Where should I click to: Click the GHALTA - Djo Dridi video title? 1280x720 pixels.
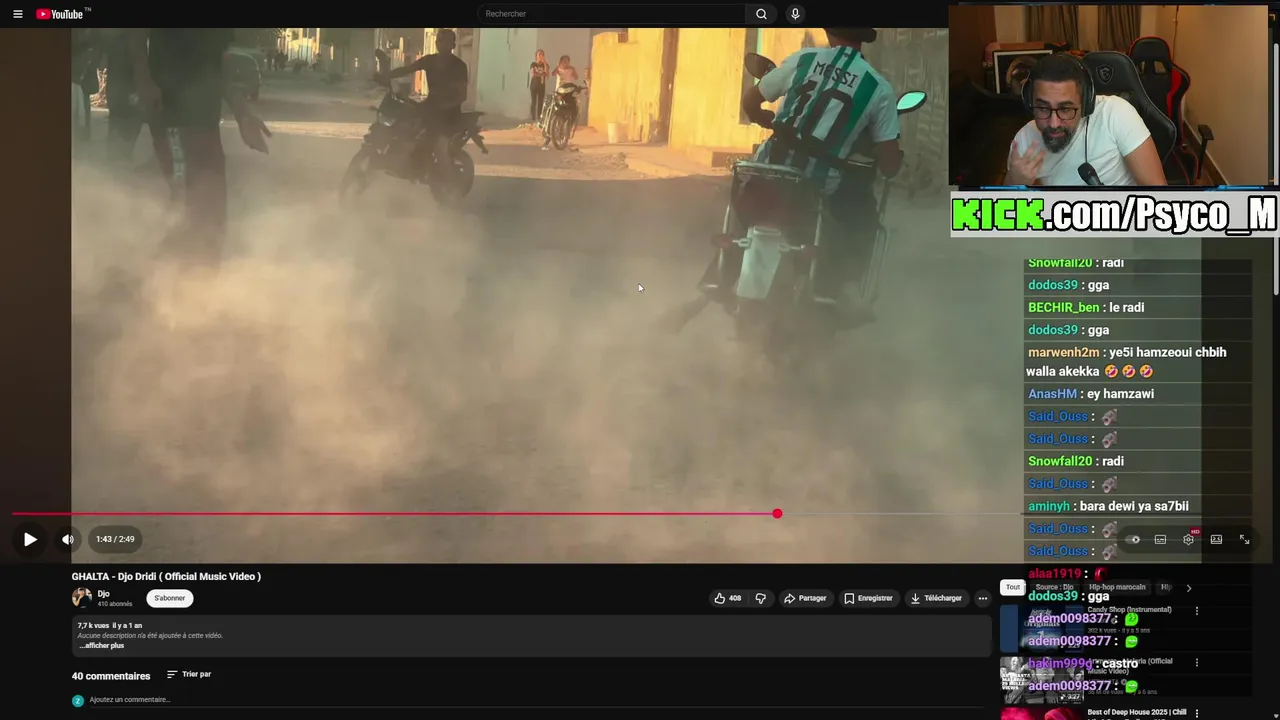166,576
